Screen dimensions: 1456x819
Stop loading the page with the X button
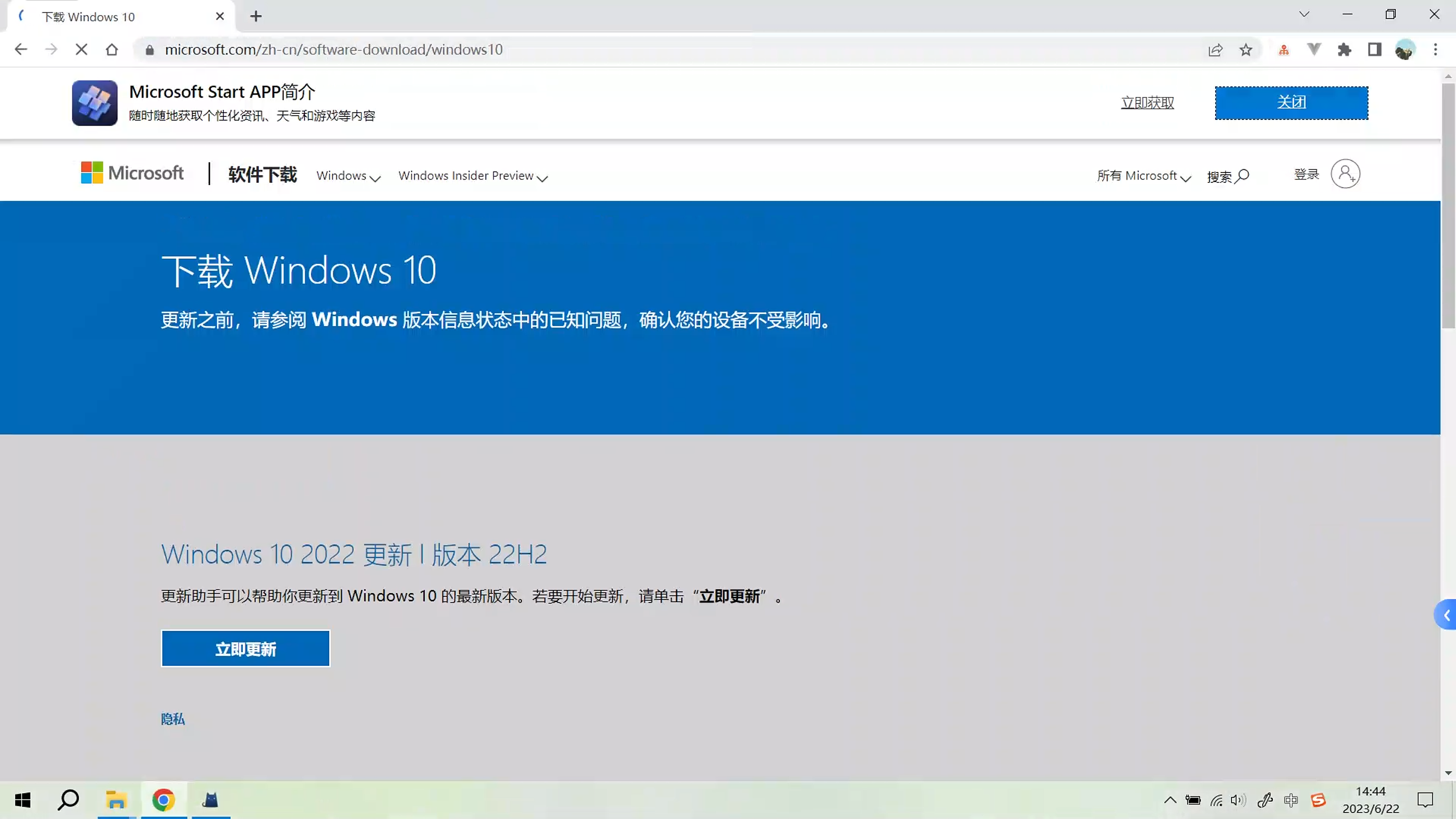81,50
